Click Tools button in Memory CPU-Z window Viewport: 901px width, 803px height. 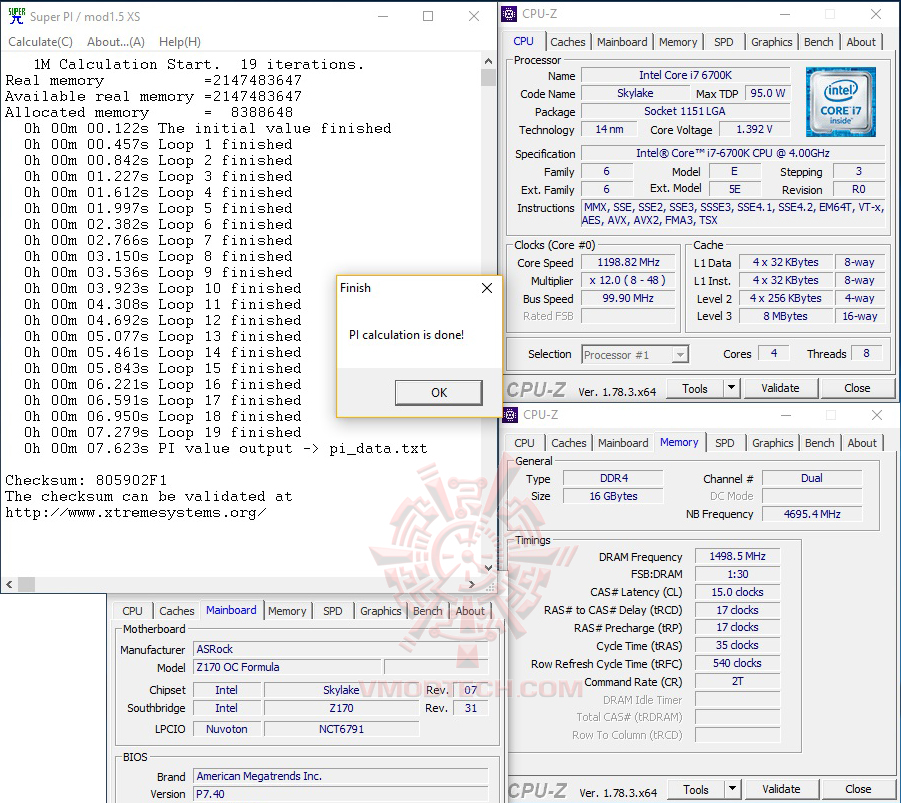(x=696, y=790)
